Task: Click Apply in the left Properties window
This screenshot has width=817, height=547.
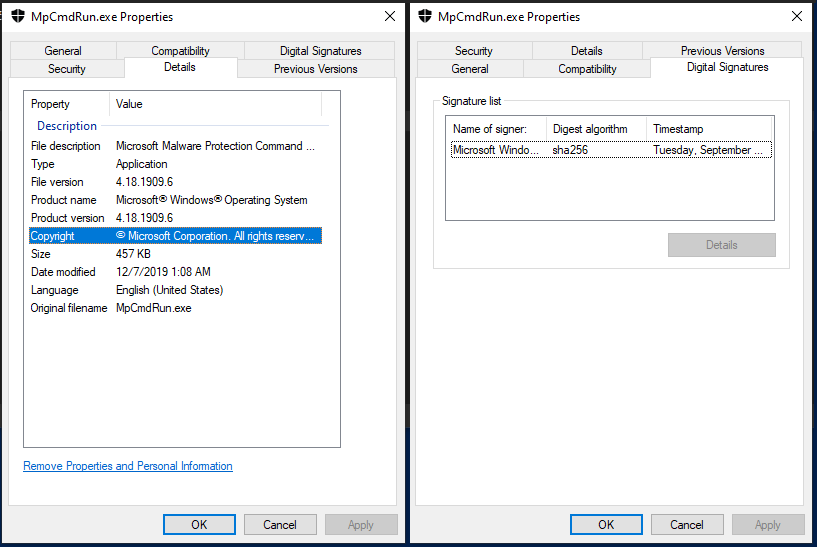Action: click(361, 524)
